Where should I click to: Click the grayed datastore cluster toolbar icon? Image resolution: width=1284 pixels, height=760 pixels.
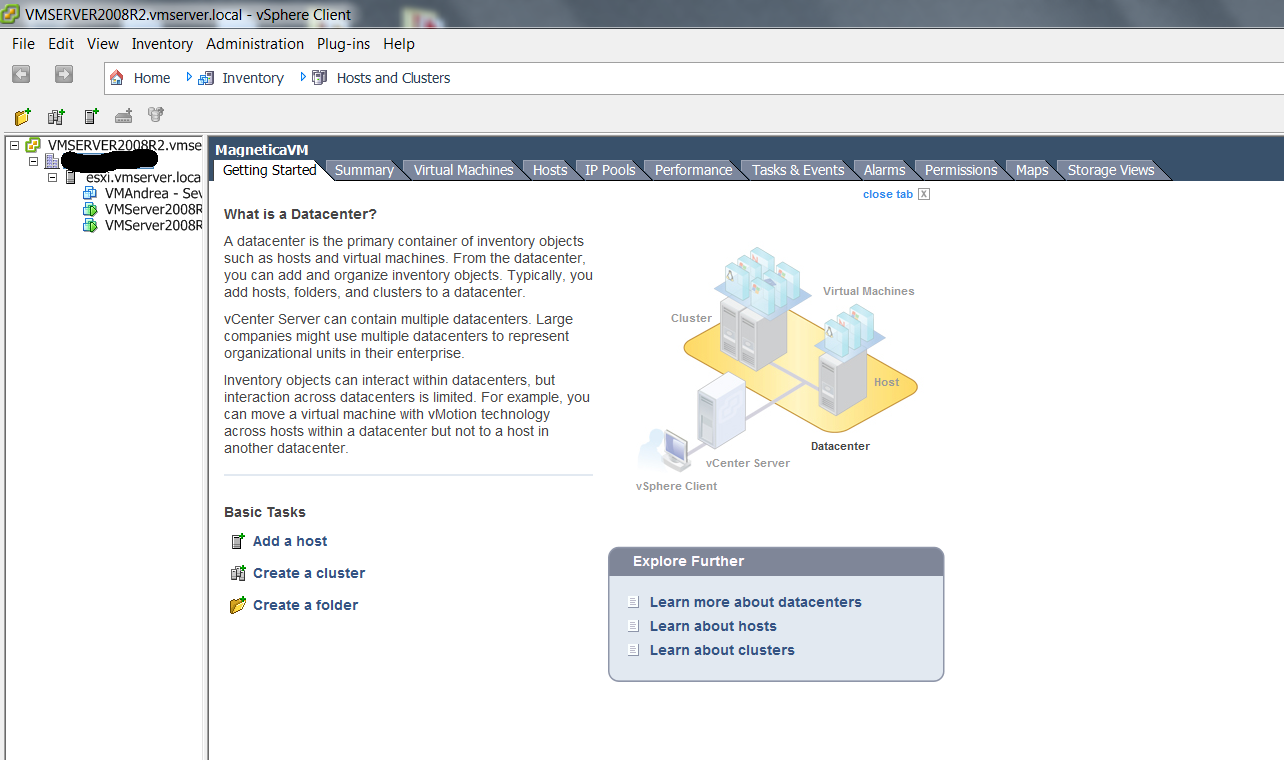156,116
